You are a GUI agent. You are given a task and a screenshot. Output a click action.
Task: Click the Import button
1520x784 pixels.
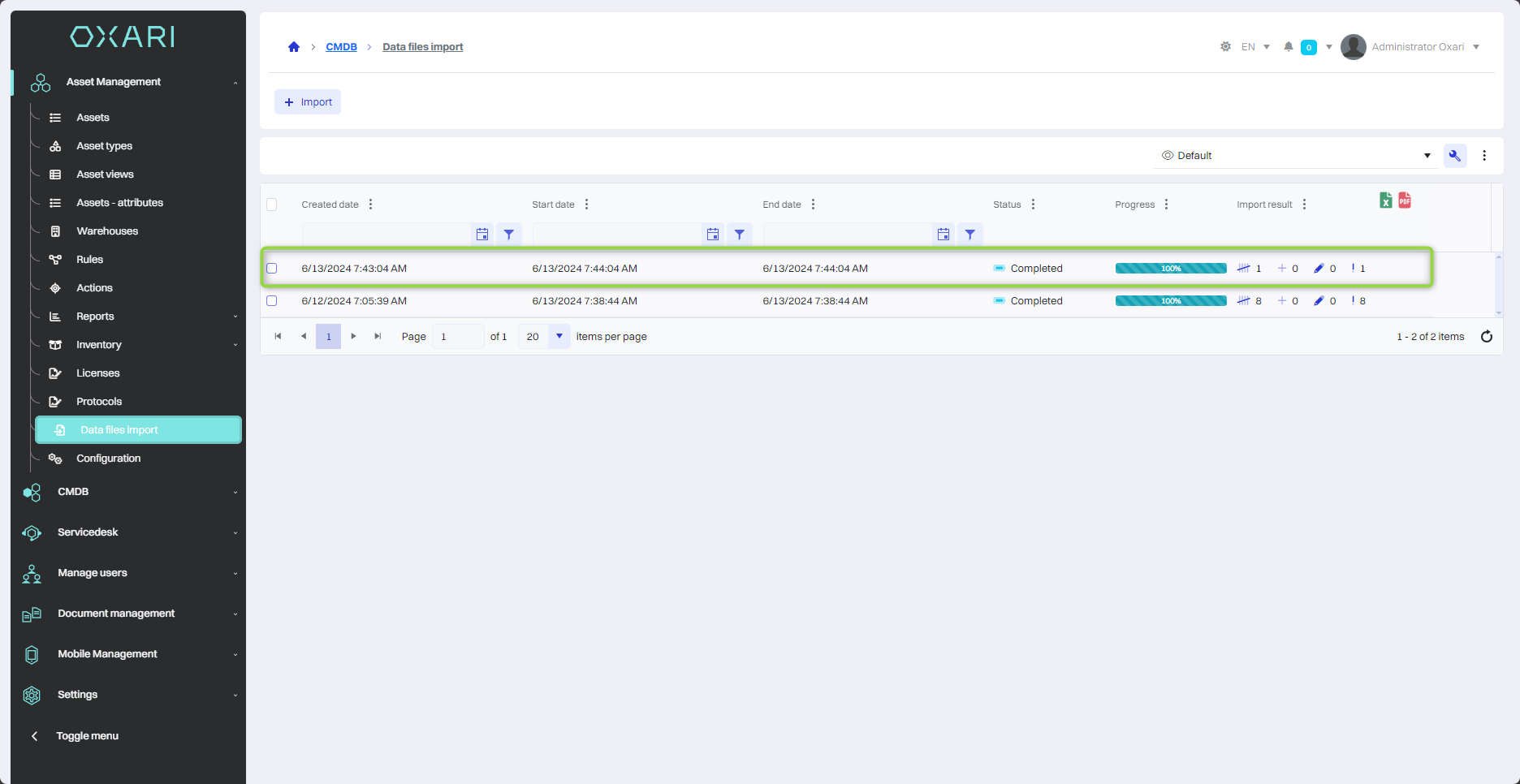(x=308, y=102)
